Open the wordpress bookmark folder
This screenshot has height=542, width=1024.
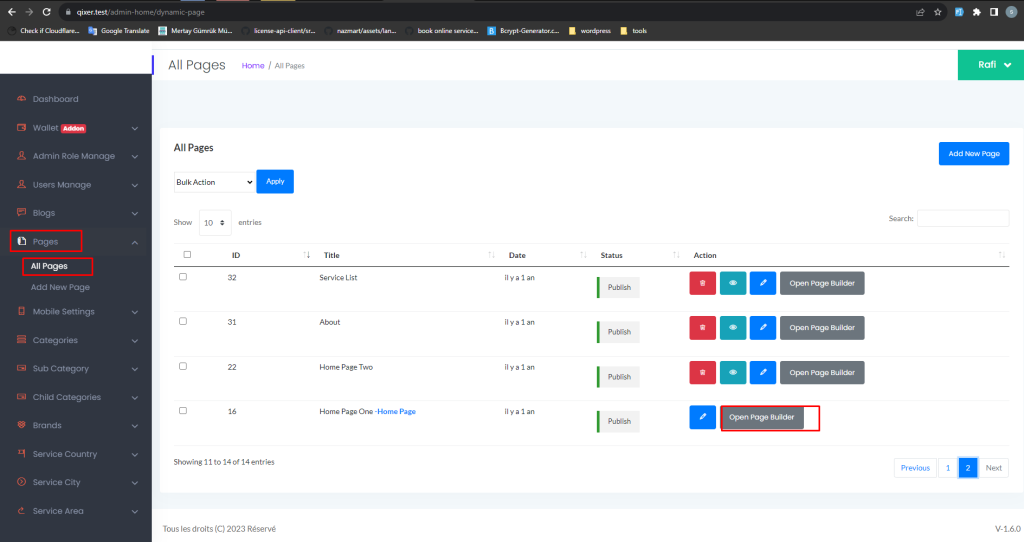click(590, 31)
